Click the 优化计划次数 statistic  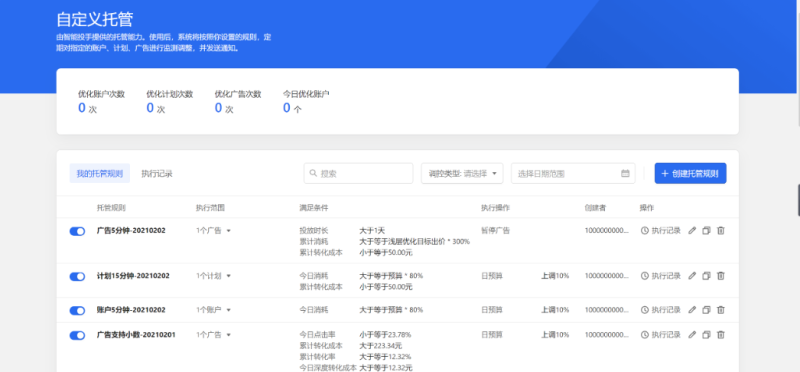169,101
